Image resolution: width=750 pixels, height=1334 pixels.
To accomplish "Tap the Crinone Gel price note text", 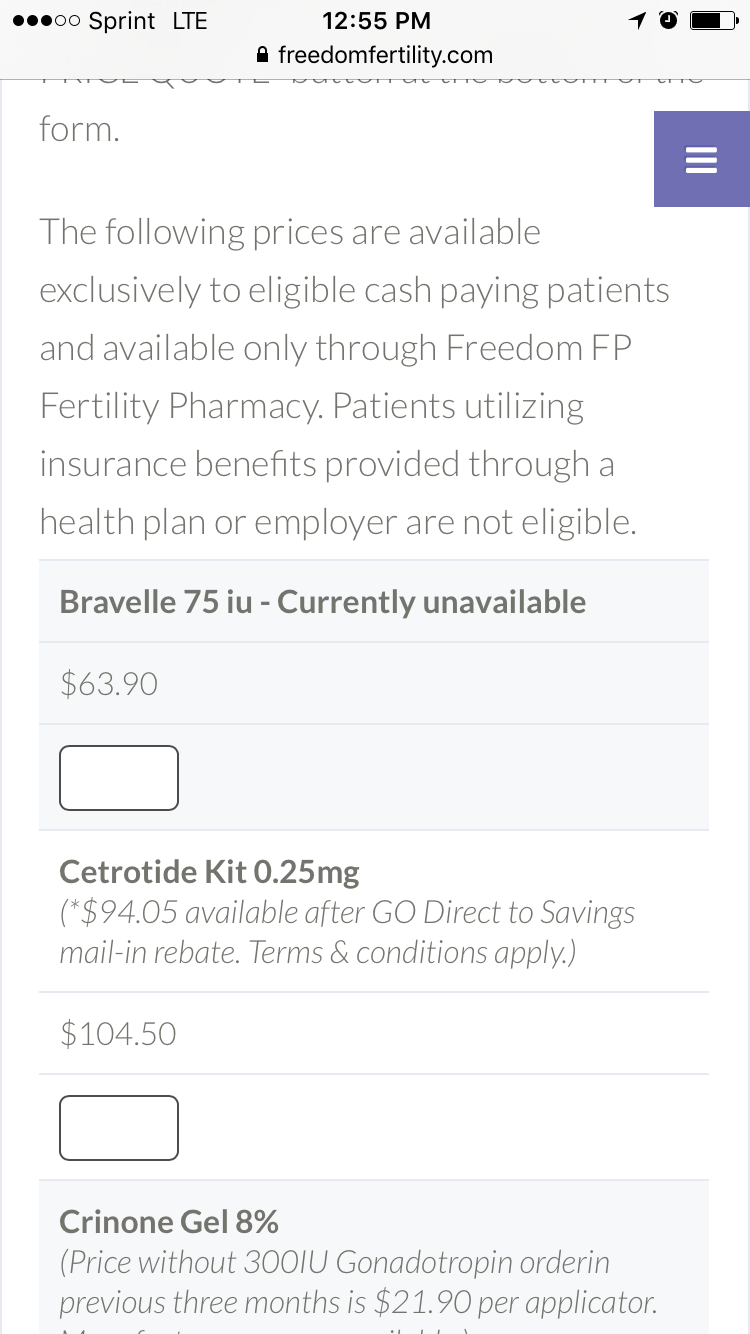I will click(357, 1282).
